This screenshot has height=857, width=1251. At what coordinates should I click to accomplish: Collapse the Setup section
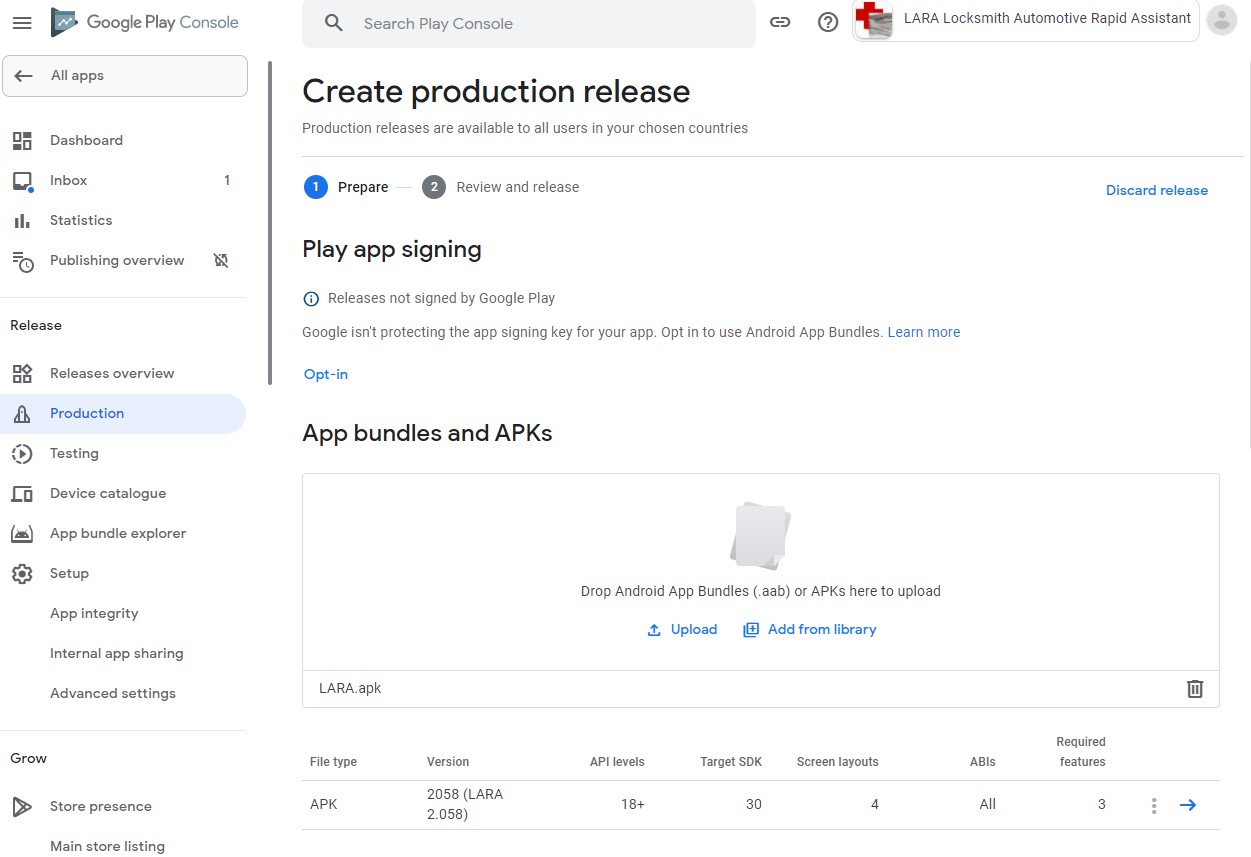(x=69, y=573)
